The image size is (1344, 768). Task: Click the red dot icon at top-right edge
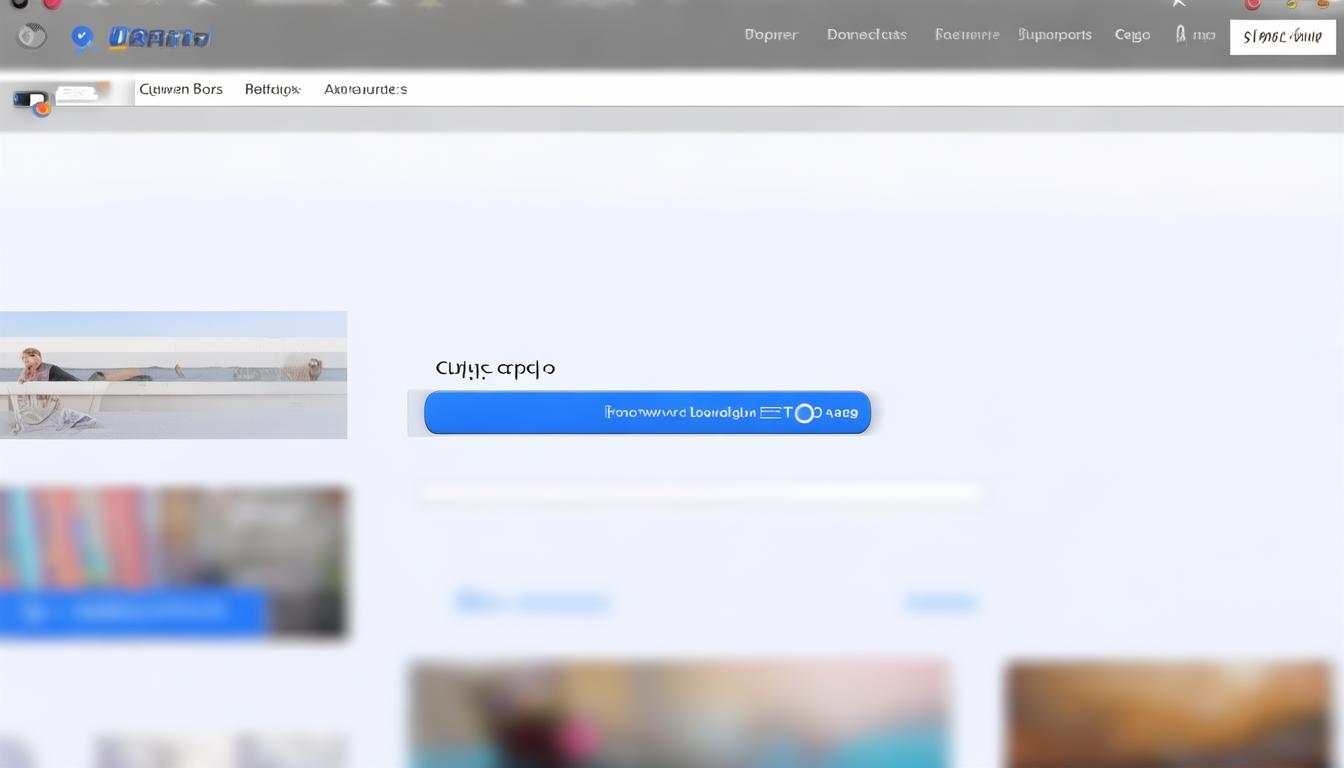point(1252,4)
